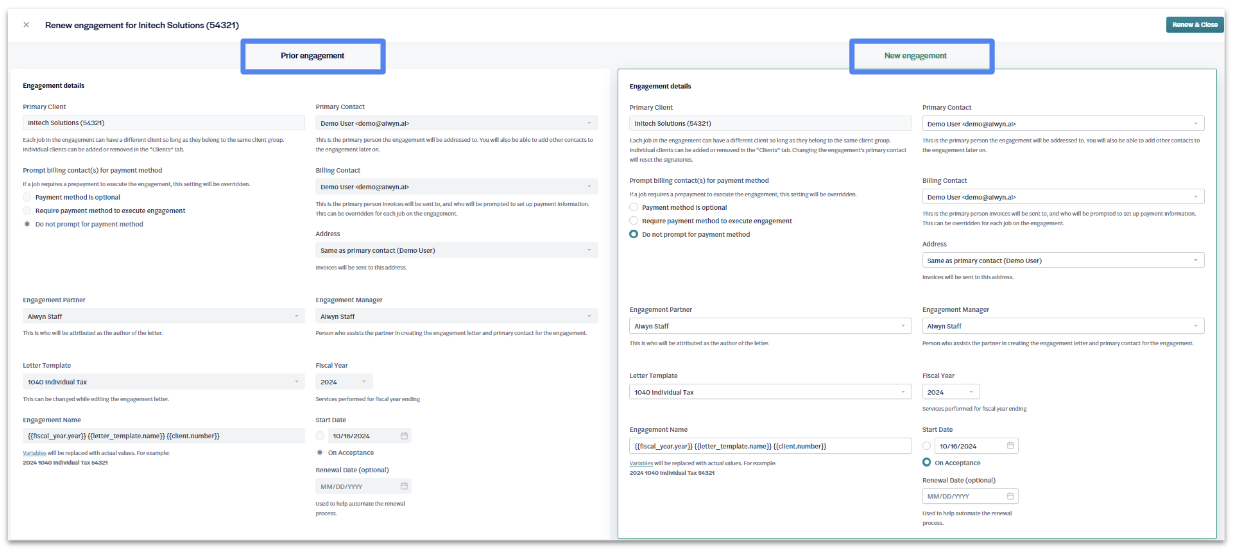The width and height of the screenshot is (1234, 550).
Task: Open Engagement Manager dropdown in prior engagement
Action: point(457,316)
